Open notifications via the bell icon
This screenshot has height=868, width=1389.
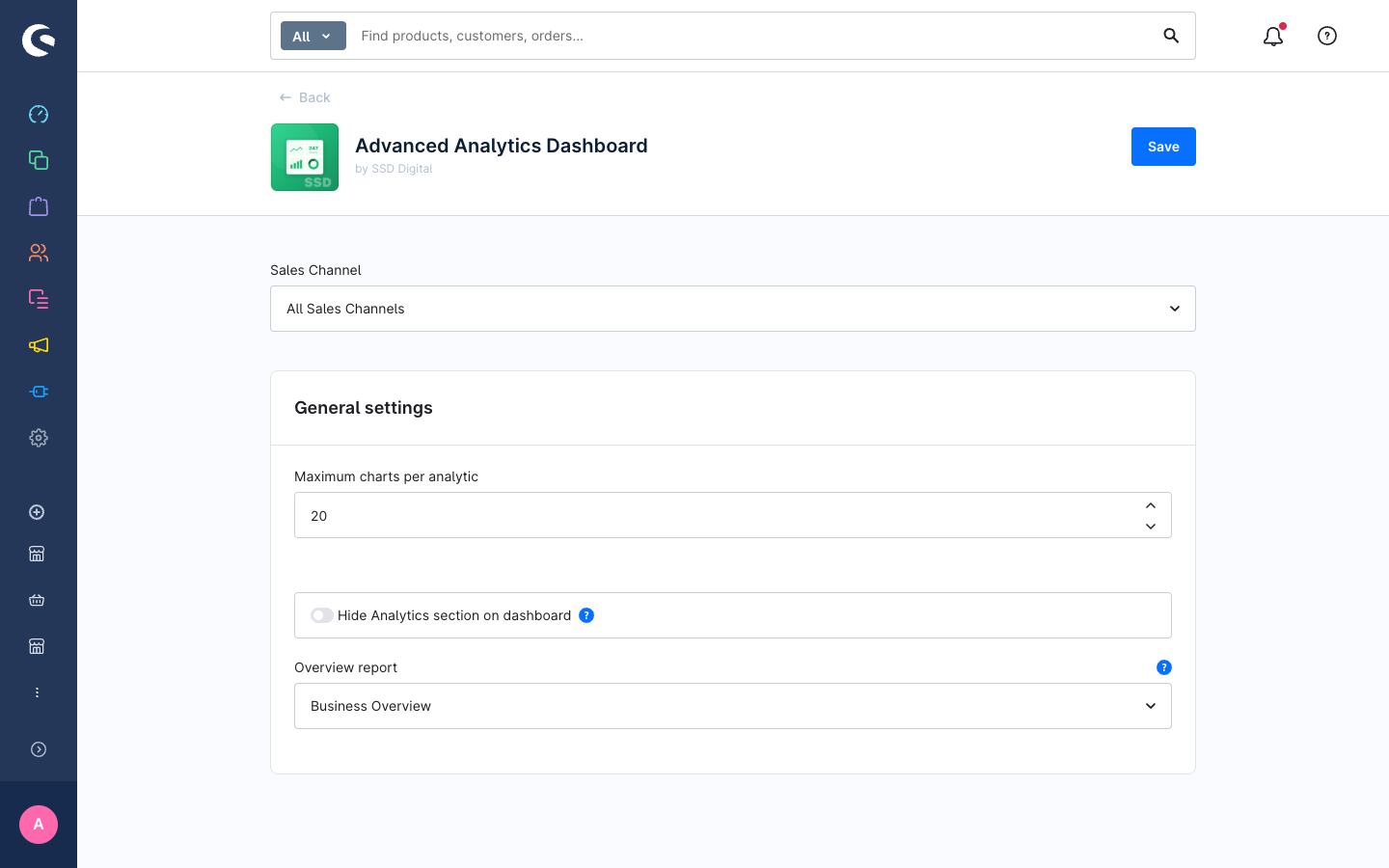pyautogui.click(x=1273, y=36)
